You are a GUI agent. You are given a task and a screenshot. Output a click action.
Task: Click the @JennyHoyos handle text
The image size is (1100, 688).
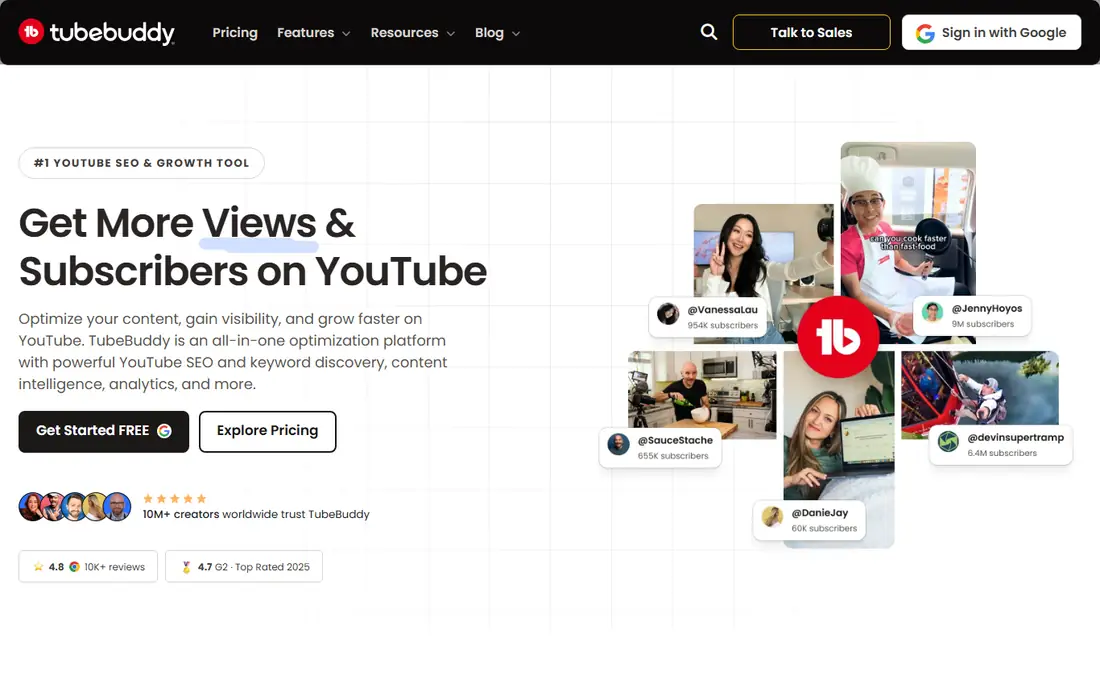pos(986,308)
